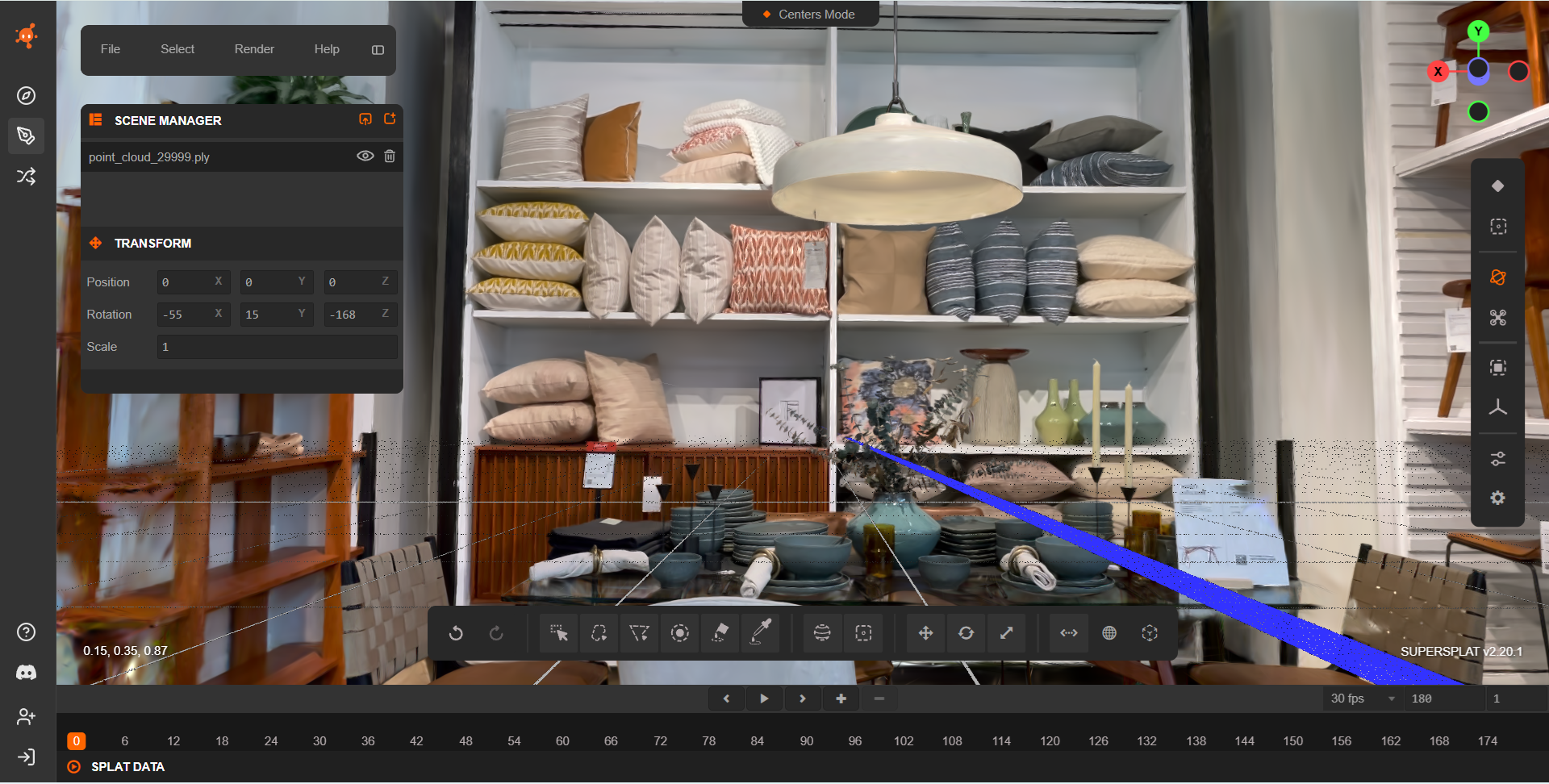
Task: Open the settings gear in right toolbar
Action: click(1497, 498)
